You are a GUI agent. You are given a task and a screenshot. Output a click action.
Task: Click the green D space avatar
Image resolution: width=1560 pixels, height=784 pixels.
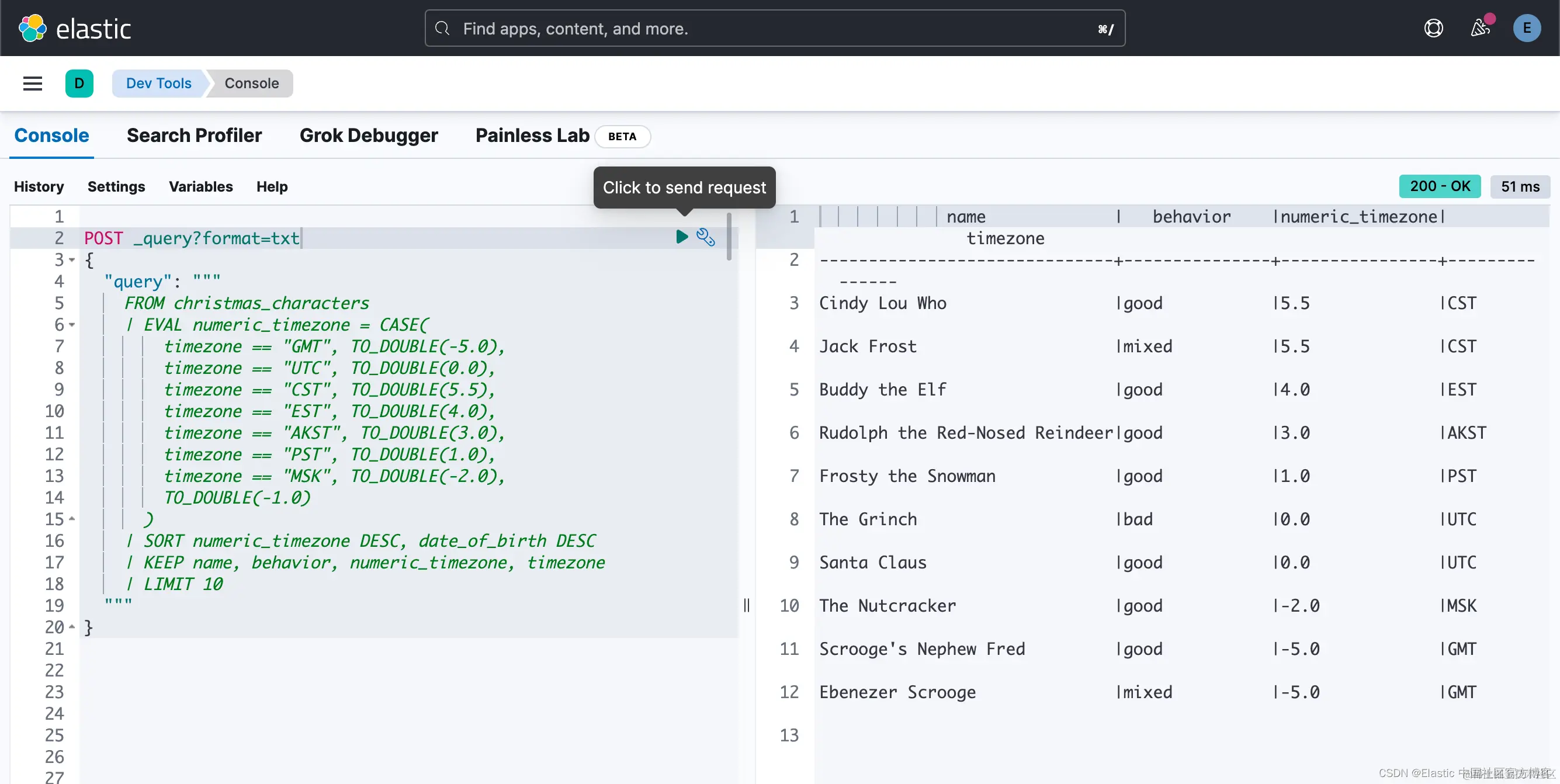coord(79,84)
